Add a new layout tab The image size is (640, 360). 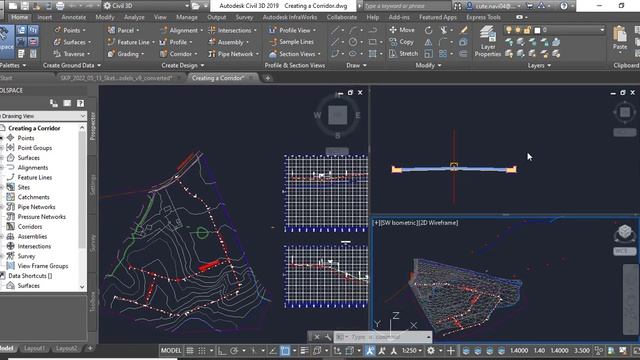(90, 348)
